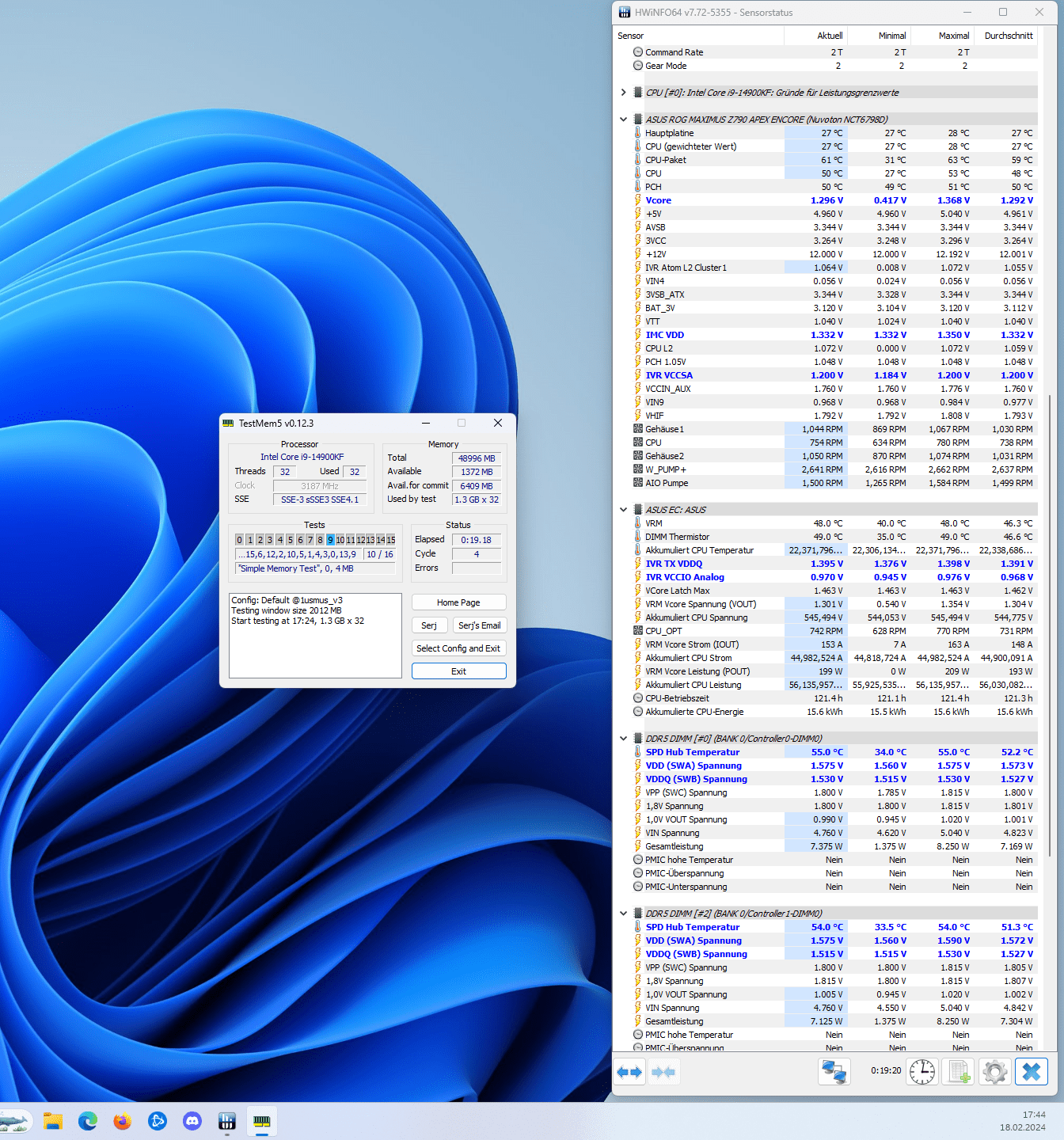Image resolution: width=1064 pixels, height=1140 pixels.
Task: Collapse the DDR5 DIMM [#2] group
Action: [624, 914]
